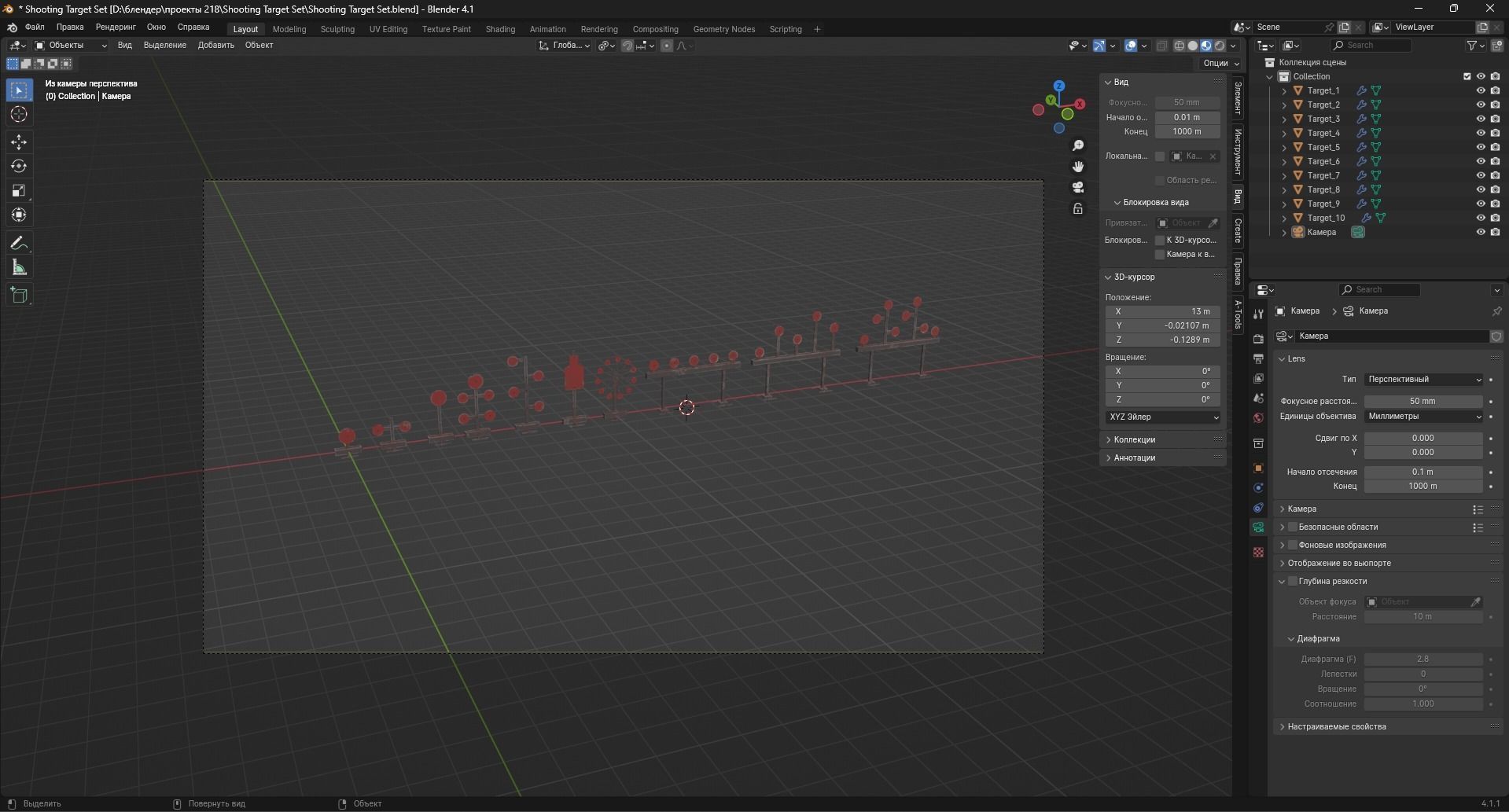The width and height of the screenshot is (1509, 812).
Task: Check the Камера к в... lock checkbox
Action: (1159, 255)
